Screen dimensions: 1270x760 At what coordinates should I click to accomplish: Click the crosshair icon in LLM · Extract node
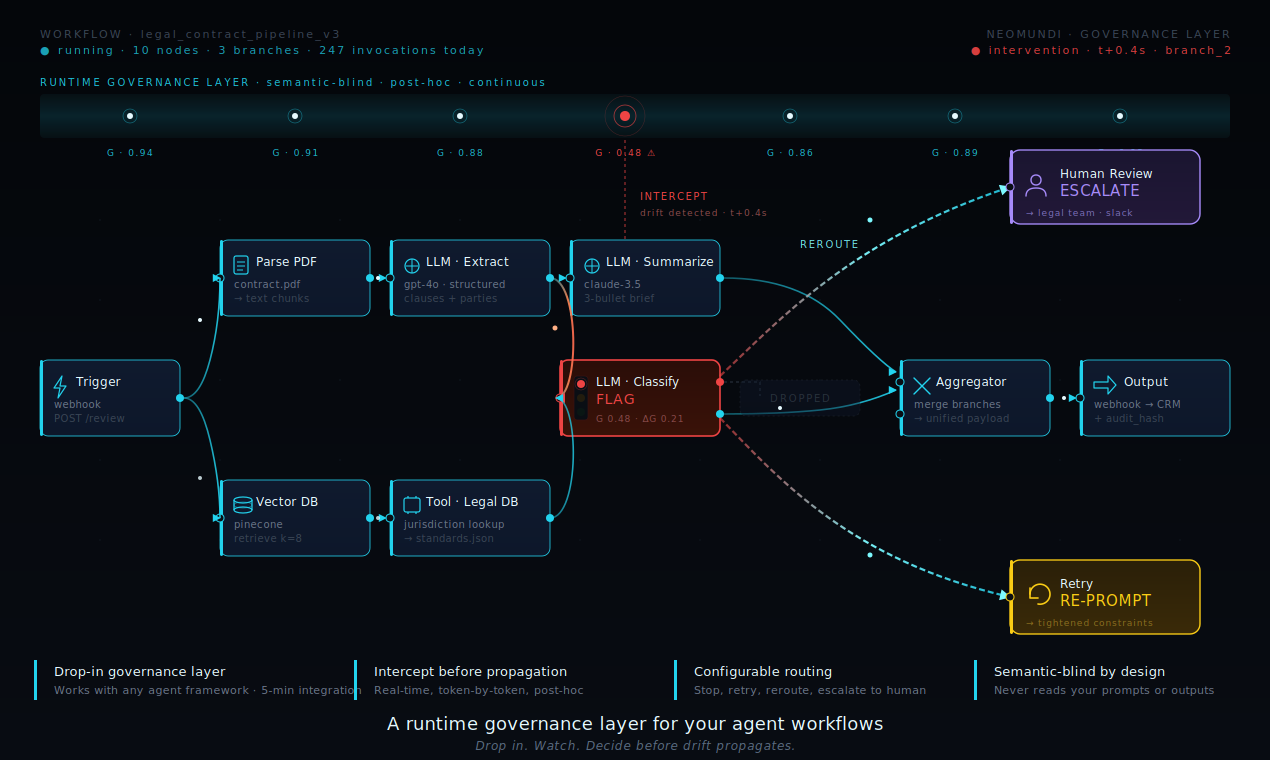tap(412, 266)
